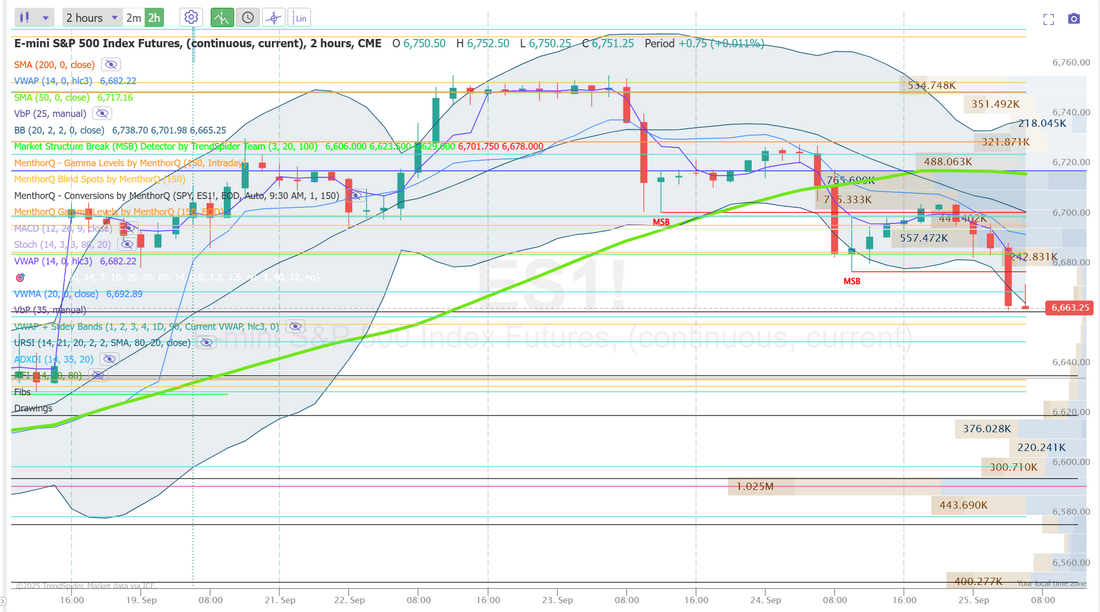This screenshot has height=612, width=1100.
Task: Switch to the 2m timeframe
Action: pyautogui.click(x=133, y=18)
